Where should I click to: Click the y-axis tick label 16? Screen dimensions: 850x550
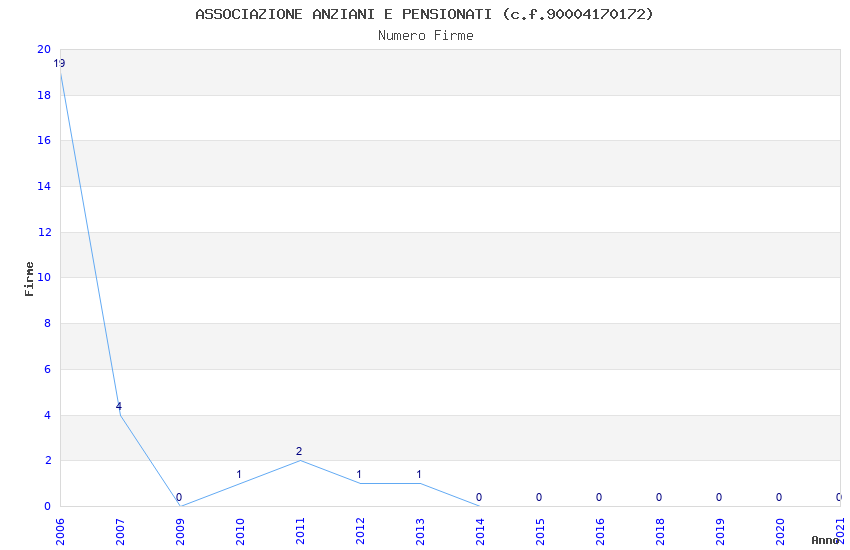pyautogui.click(x=44, y=140)
